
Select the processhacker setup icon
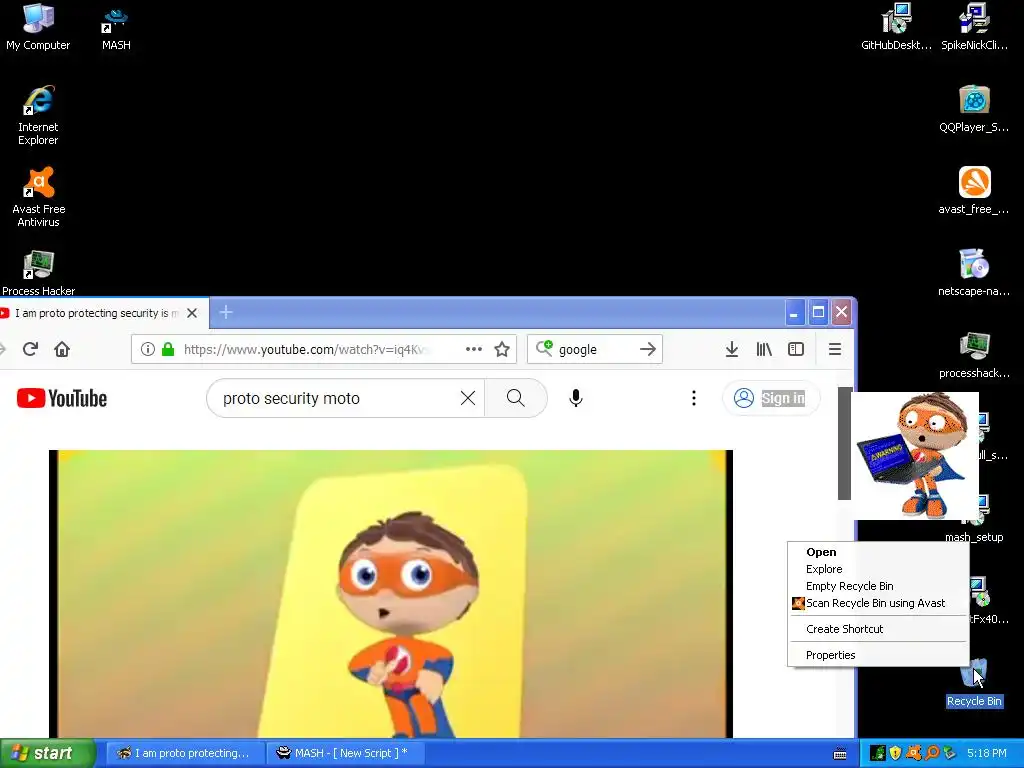tap(974, 355)
